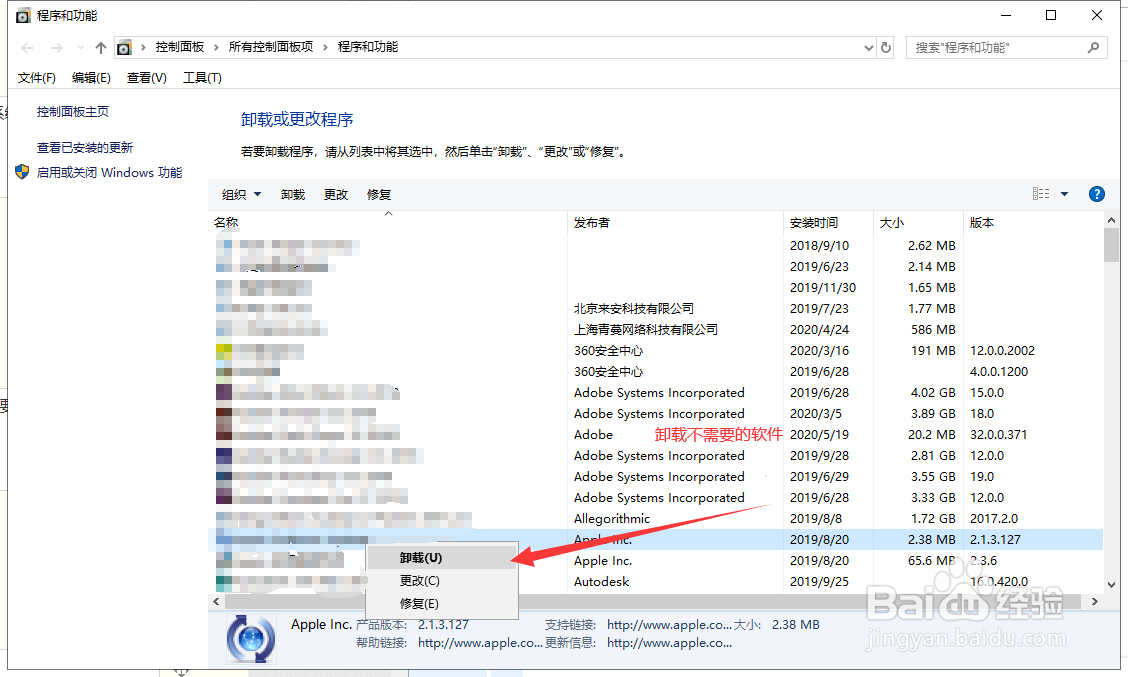The image size is (1128, 677).
Task: Open the 工具 menu
Action: 202,77
